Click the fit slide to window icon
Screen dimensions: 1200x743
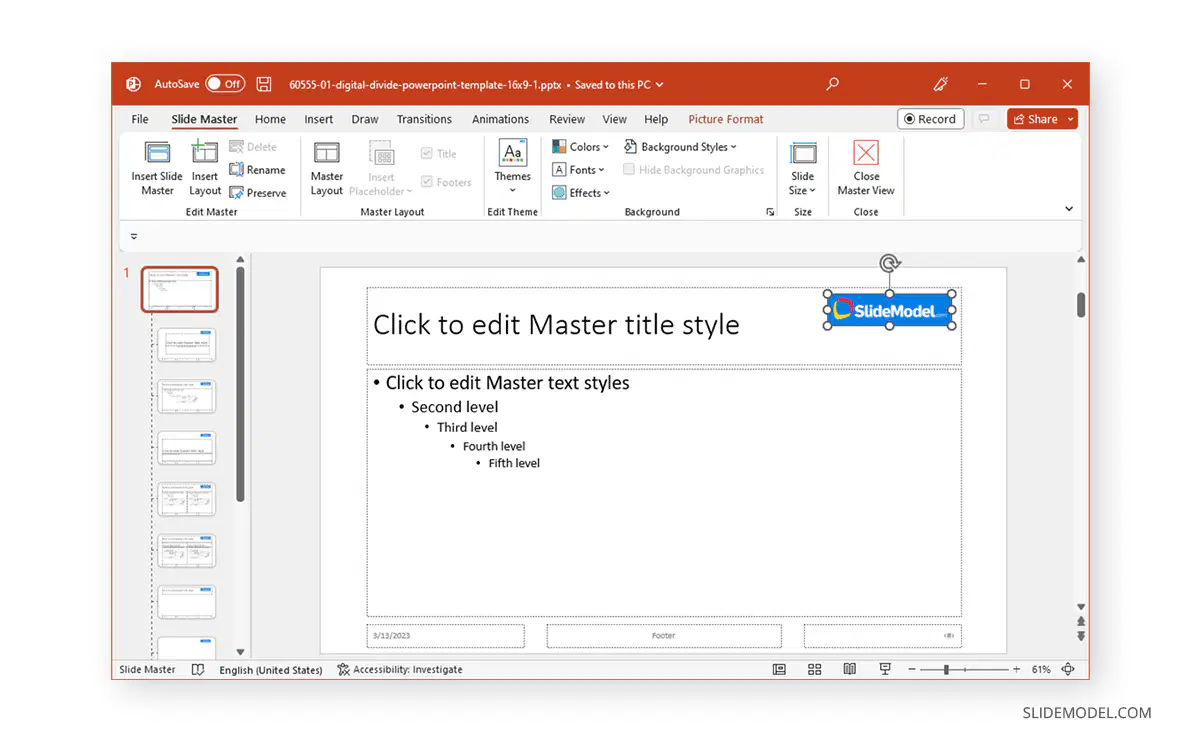click(1068, 670)
